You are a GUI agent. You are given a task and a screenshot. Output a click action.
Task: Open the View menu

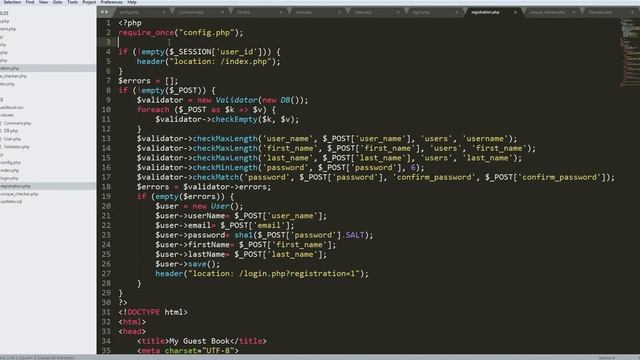(x=43, y=2)
